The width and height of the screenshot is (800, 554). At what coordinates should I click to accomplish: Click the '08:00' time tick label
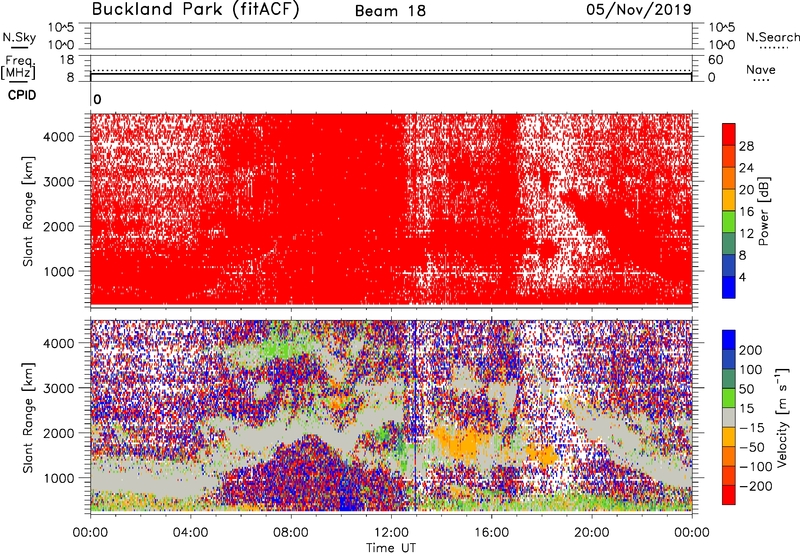(x=291, y=533)
